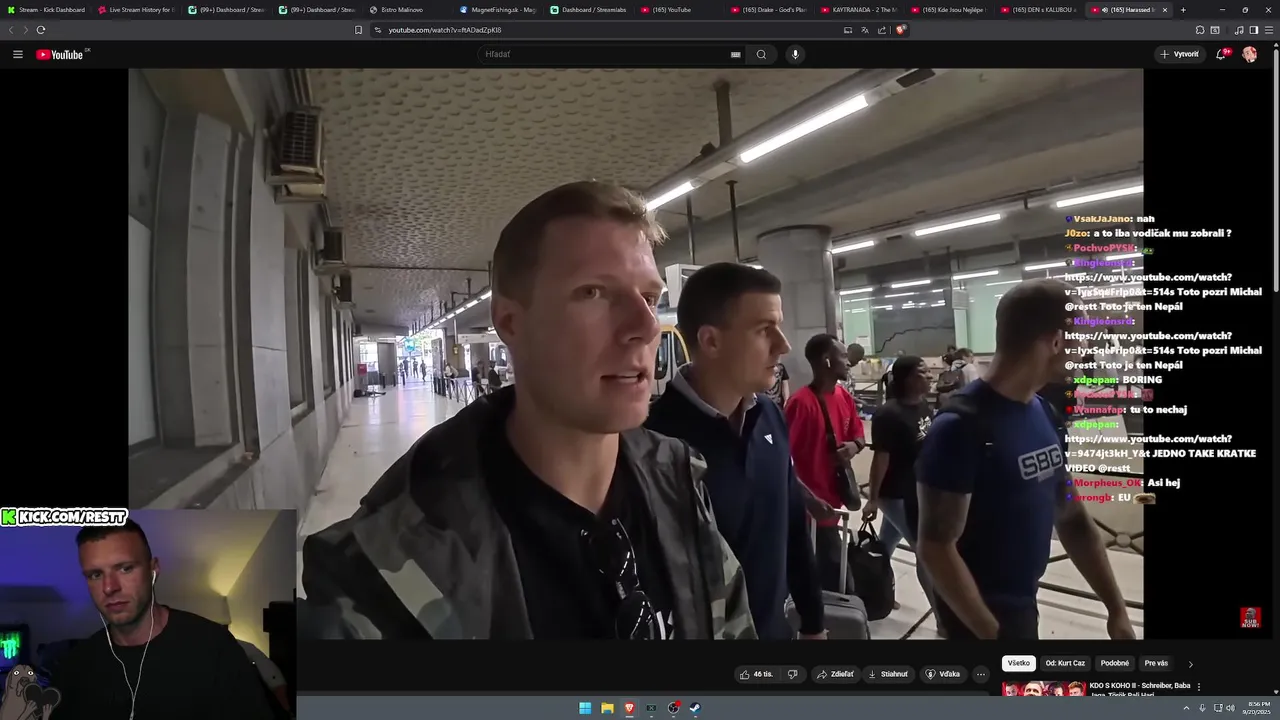
Task: Open more actions three-dot menu under video
Action: tap(981, 674)
